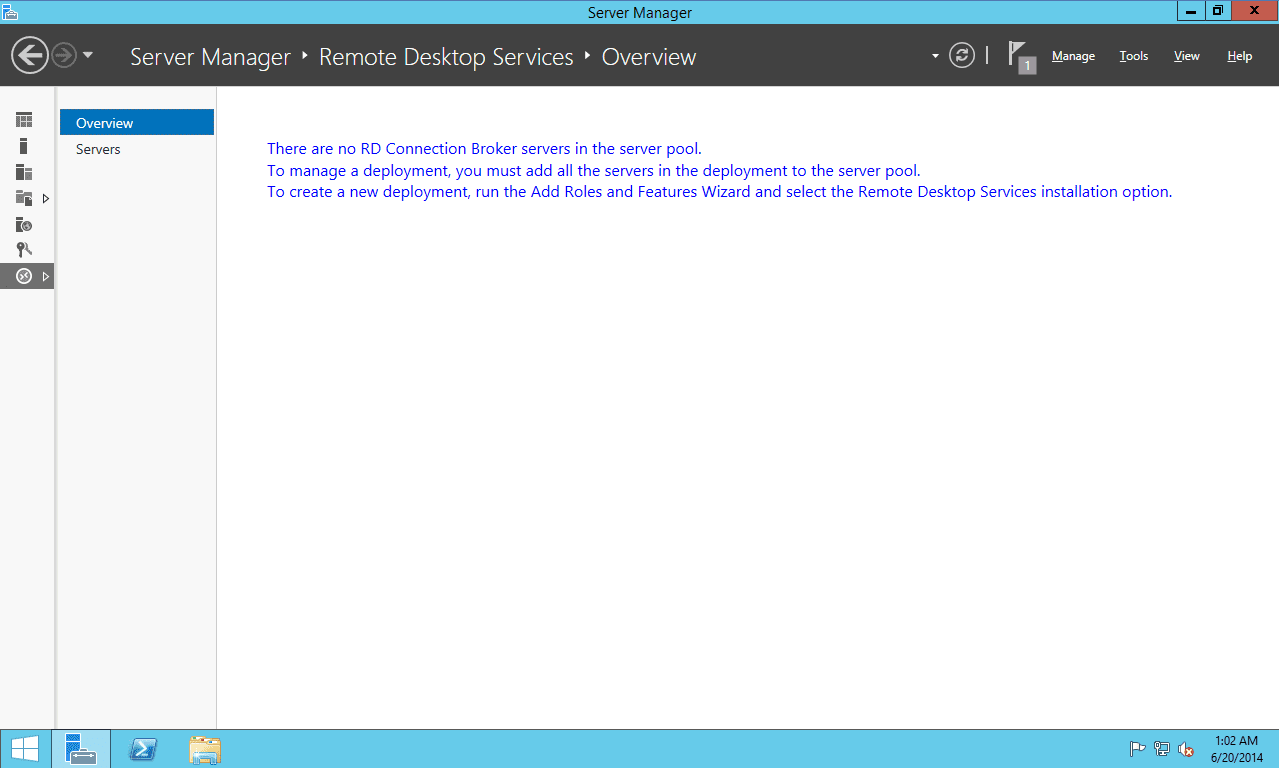Open Action Center flag in tray
This screenshot has height=768, width=1279.
[x=1137, y=749]
